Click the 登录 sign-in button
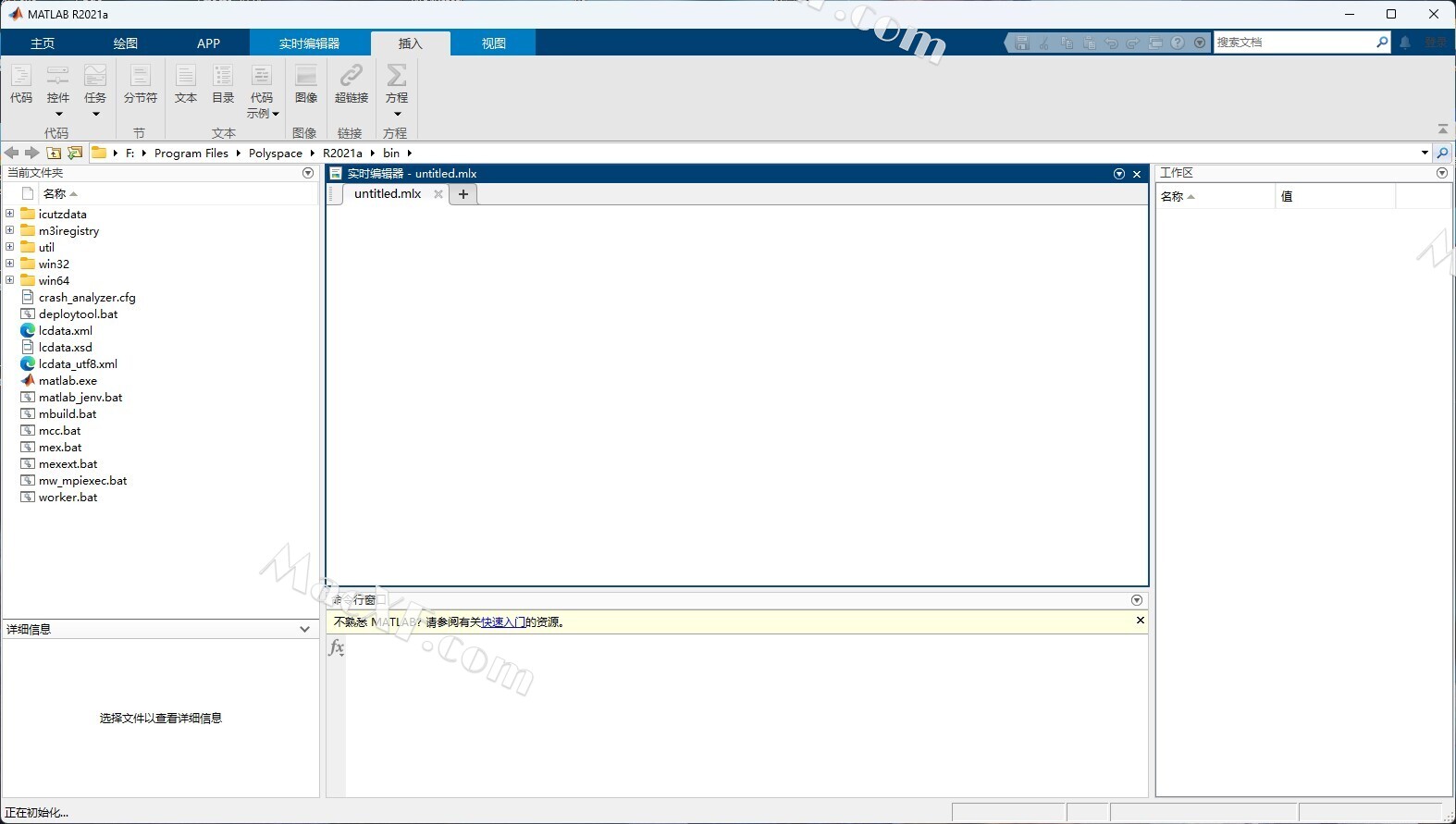Screen dimensions: 1456x824 tap(1436, 43)
